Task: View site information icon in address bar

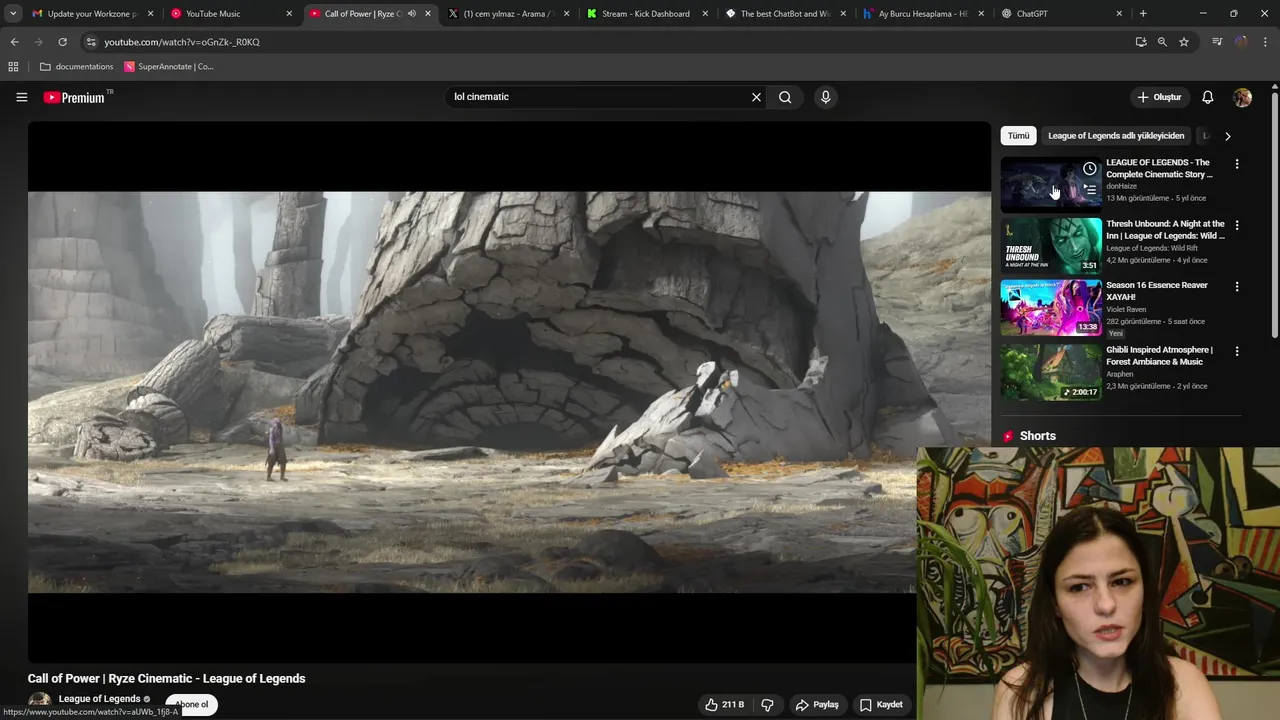Action: tap(91, 42)
